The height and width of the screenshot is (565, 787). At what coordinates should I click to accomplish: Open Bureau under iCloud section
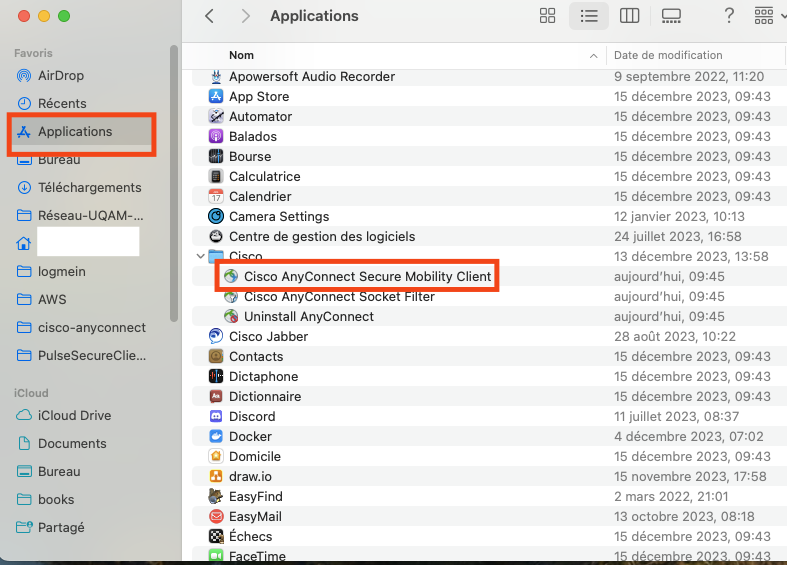49,472
